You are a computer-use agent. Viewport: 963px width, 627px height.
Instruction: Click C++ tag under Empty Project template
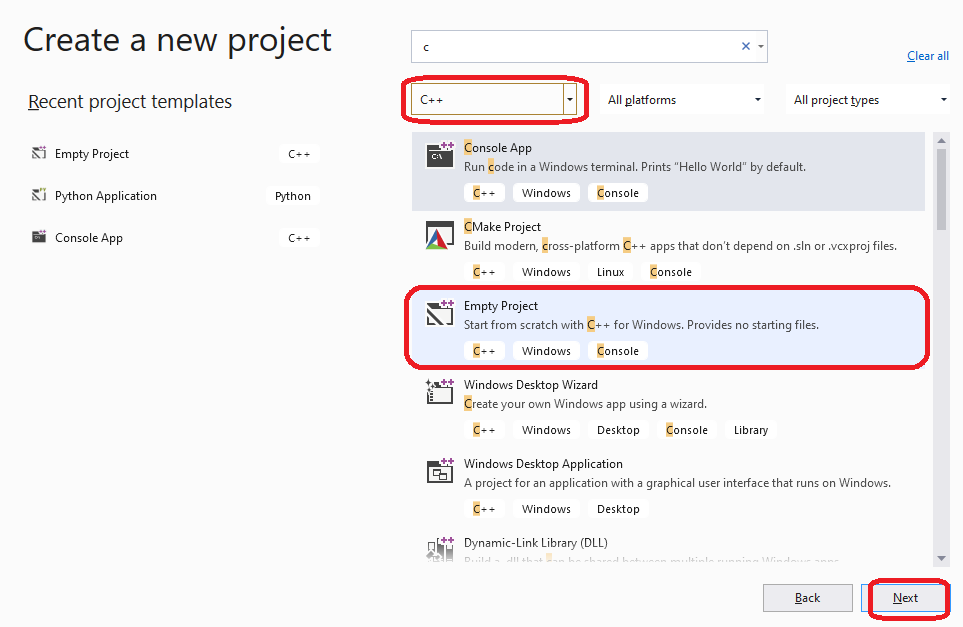484,351
